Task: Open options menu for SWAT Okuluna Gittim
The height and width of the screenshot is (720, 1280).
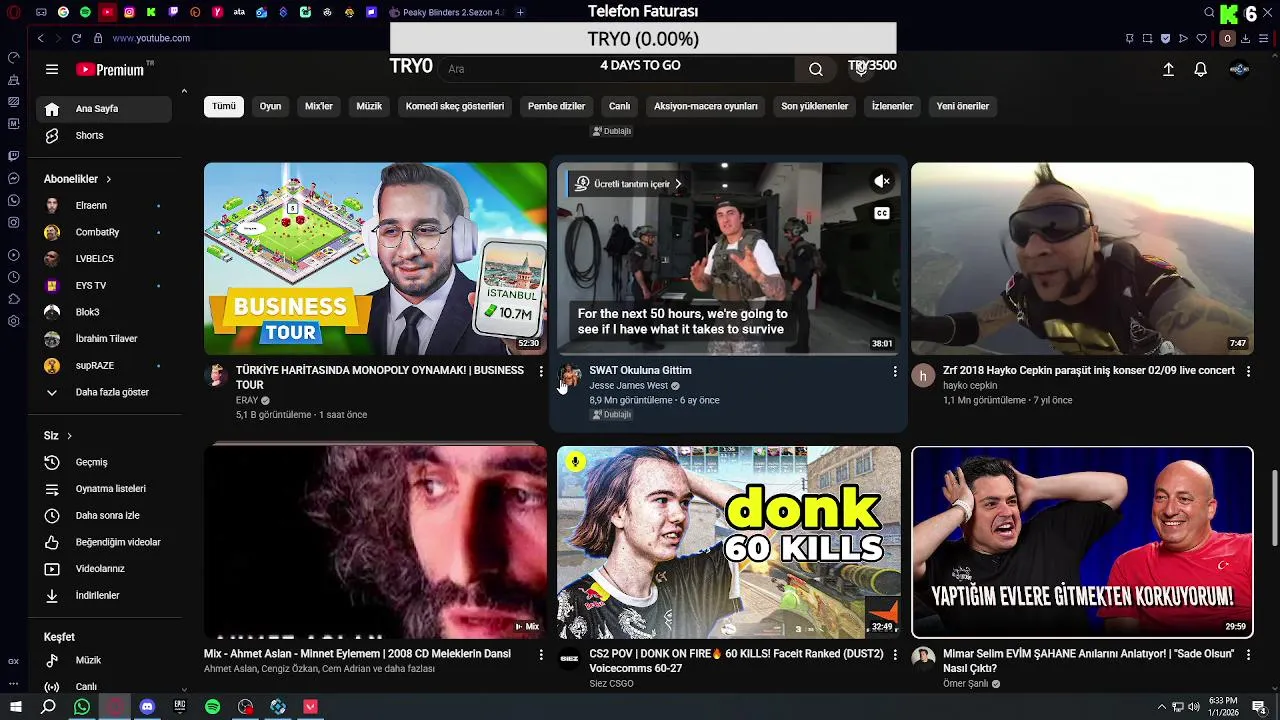Action: 895,371
